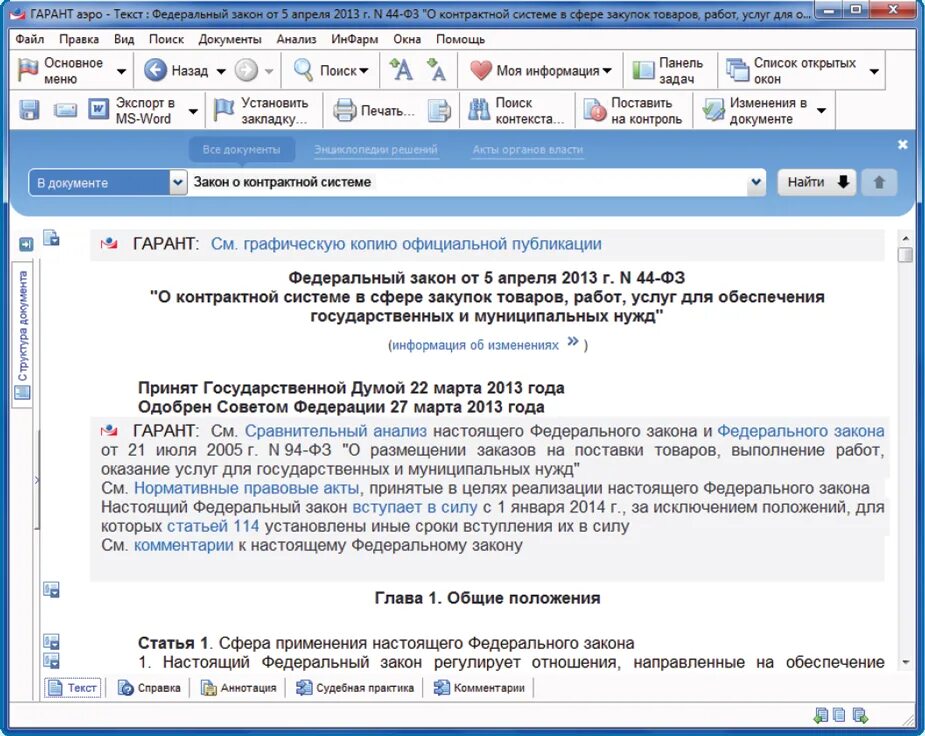This screenshot has height=736, width=925.
Task: Click margin icon beside Глава 1 heading
Action: pyautogui.click(x=51, y=589)
